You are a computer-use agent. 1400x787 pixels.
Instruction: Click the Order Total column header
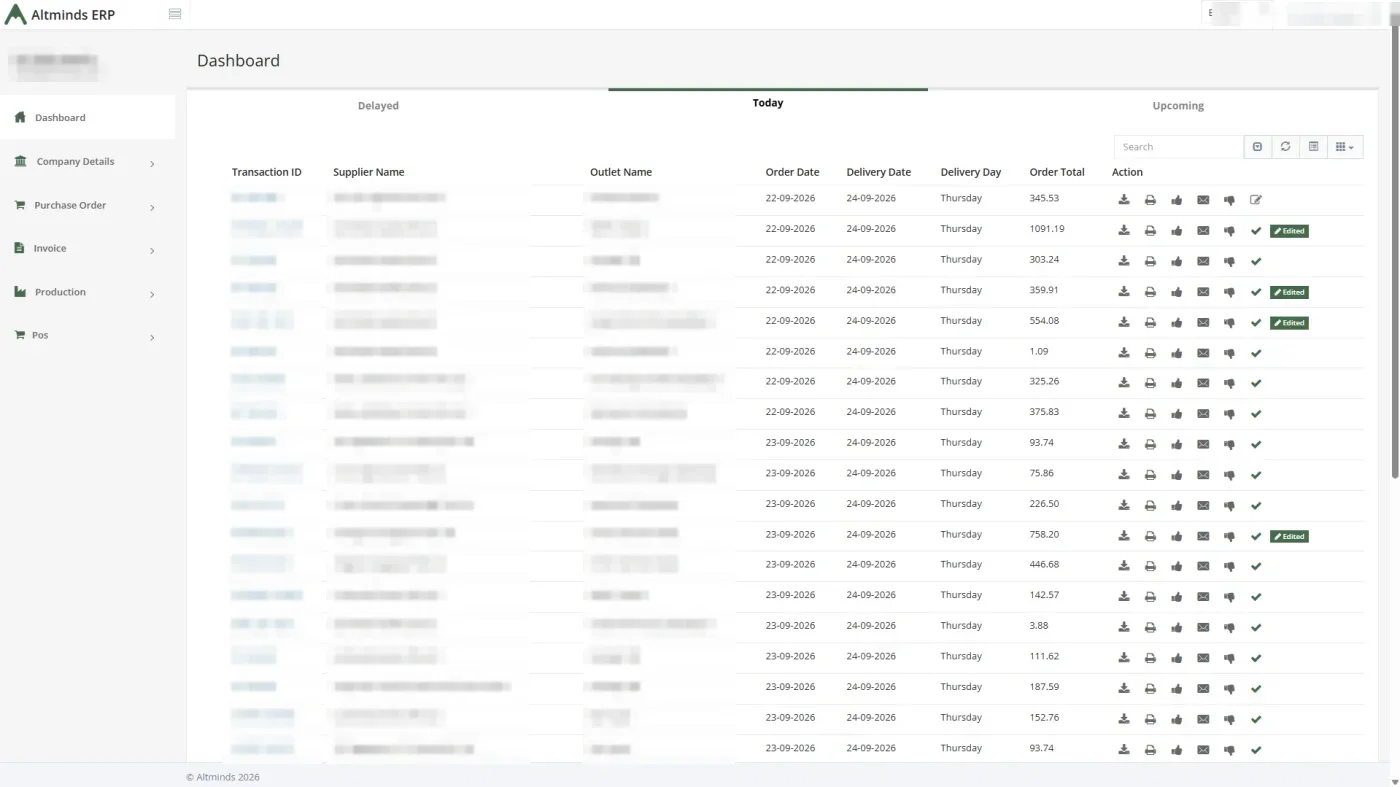click(1057, 172)
